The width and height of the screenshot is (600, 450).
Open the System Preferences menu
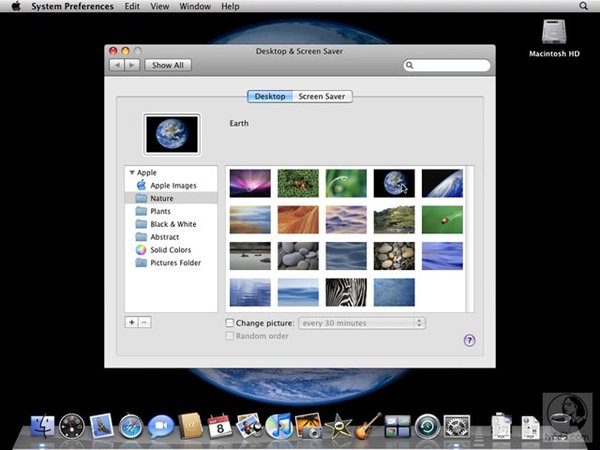[x=72, y=6]
